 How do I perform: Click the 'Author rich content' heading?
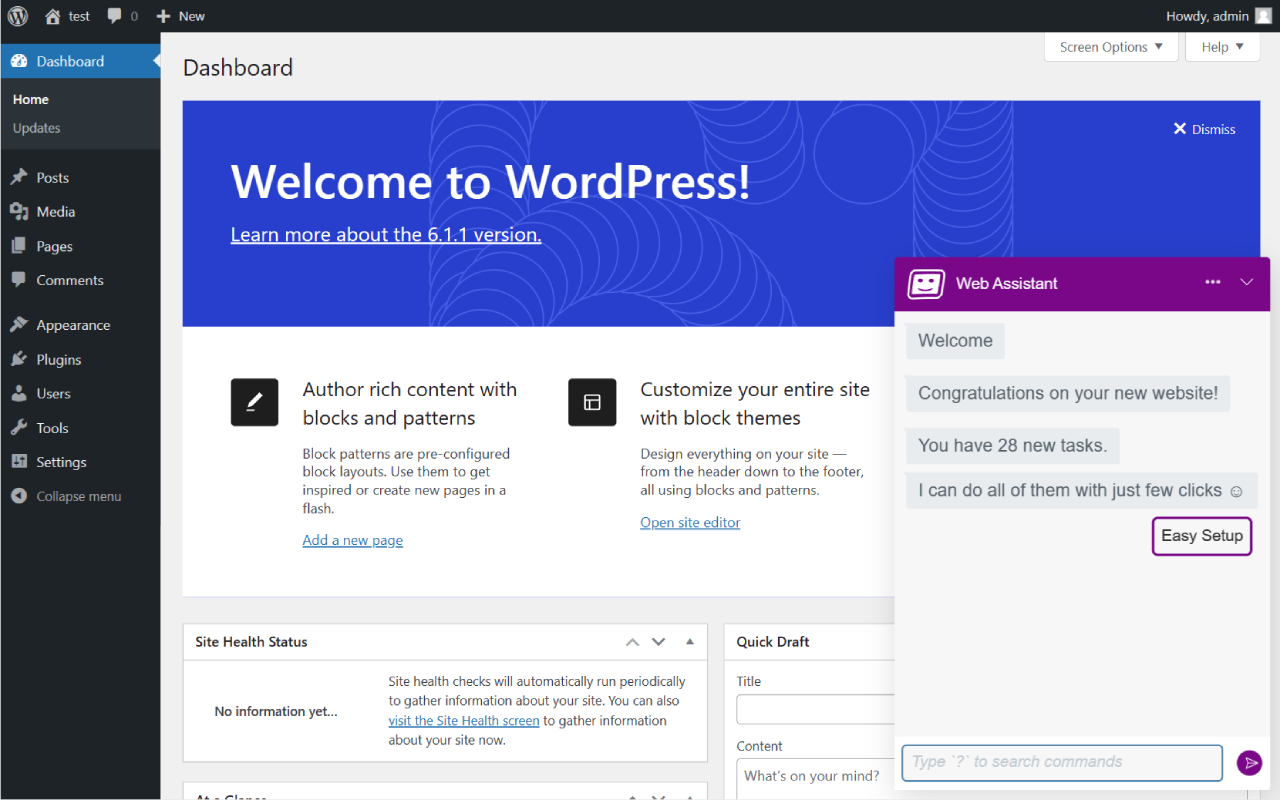pyautogui.click(x=410, y=404)
